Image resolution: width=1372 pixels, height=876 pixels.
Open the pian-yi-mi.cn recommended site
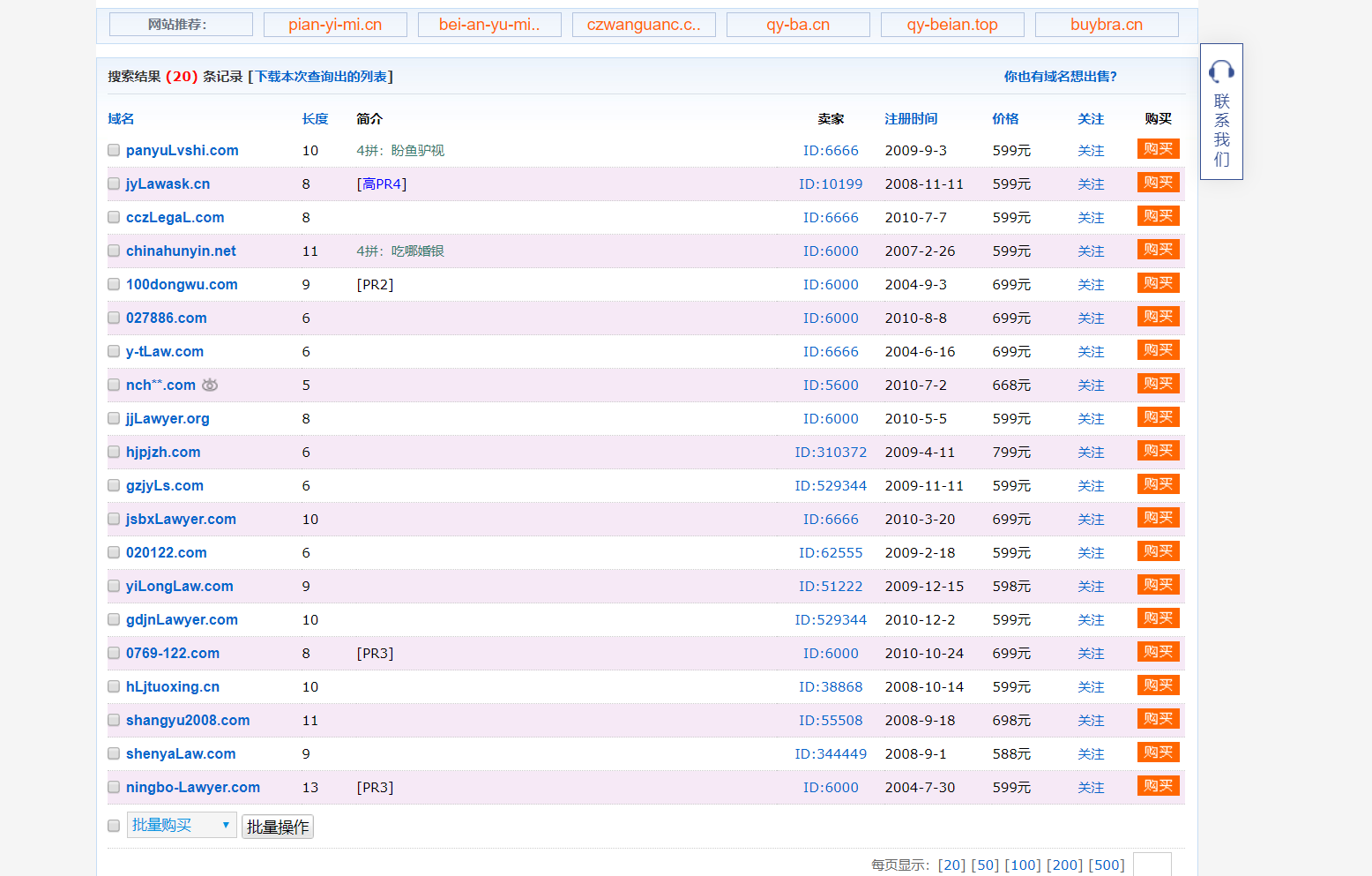click(335, 25)
